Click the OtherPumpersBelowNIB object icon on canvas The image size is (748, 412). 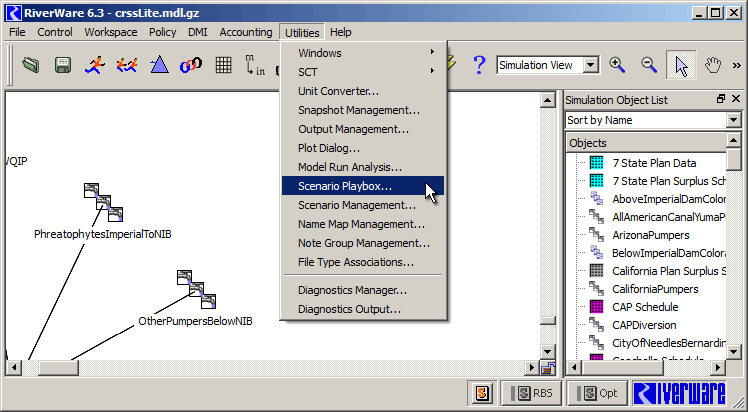pos(197,289)
